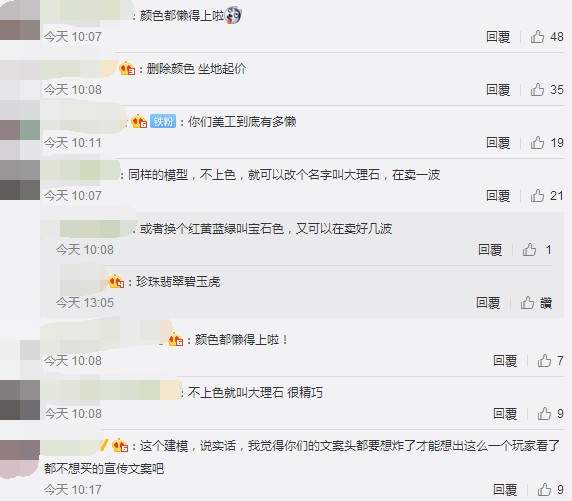Screen dimensions: 572x501
Task: Like the 删除颜色 坐地起价 comment
Action: pyautogui.click(x=537, y=89)
